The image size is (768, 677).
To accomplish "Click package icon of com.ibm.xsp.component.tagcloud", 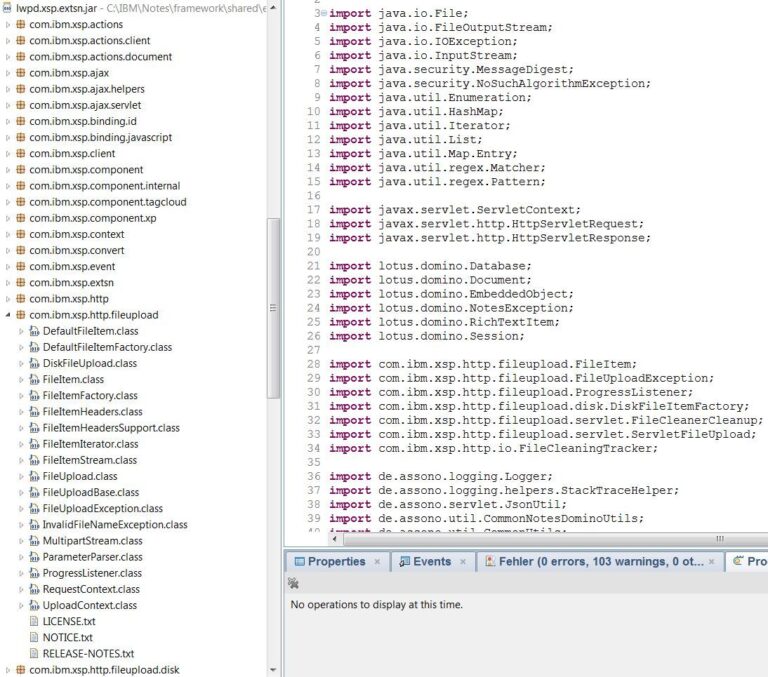I will pyautogui.click(x=21, y=202).
